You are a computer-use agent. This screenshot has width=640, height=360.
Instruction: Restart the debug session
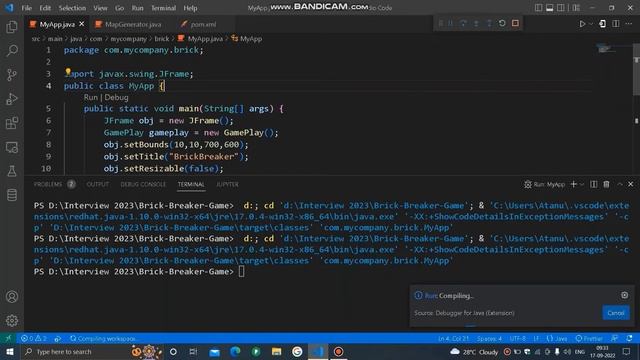click(x=502, y=23)
